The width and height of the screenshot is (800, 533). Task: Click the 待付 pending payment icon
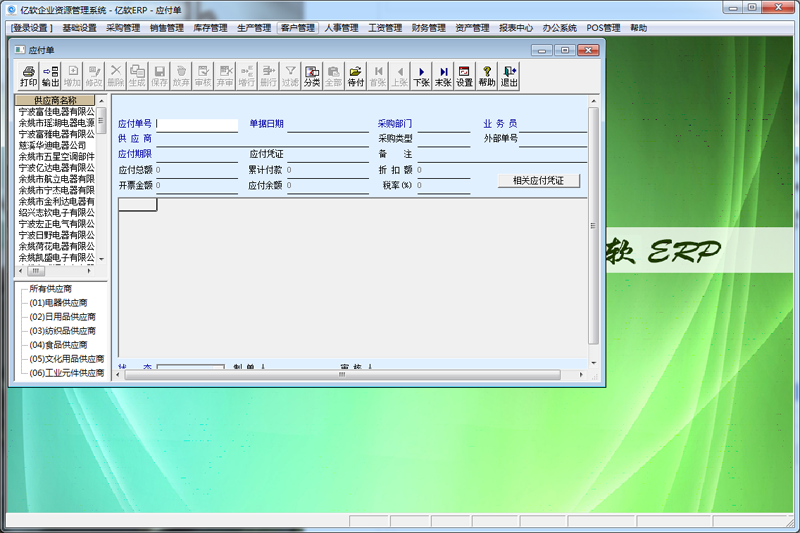coord(355,76)
